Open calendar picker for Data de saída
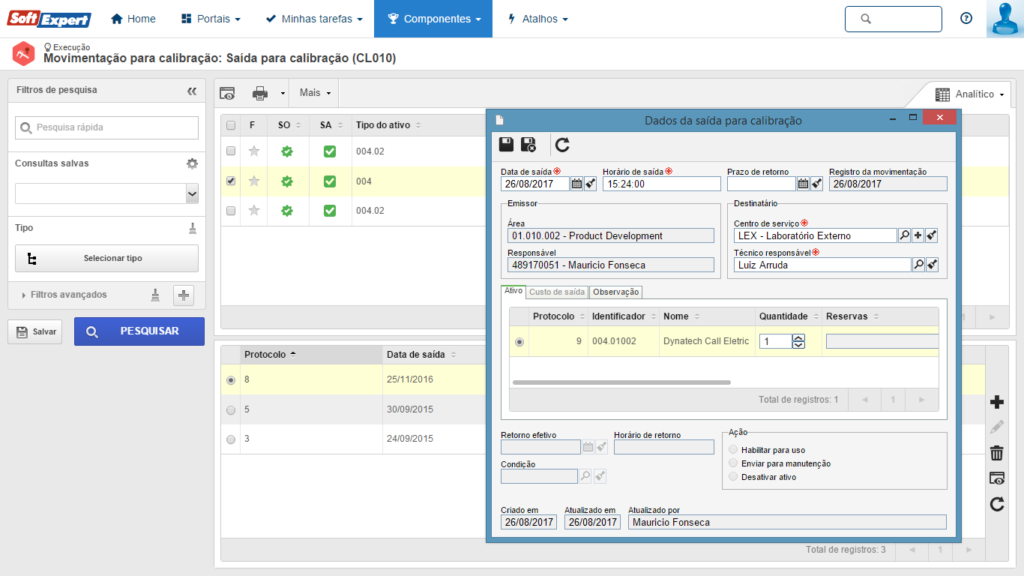Screen dimensions: 1024x576 coord(577,183)
